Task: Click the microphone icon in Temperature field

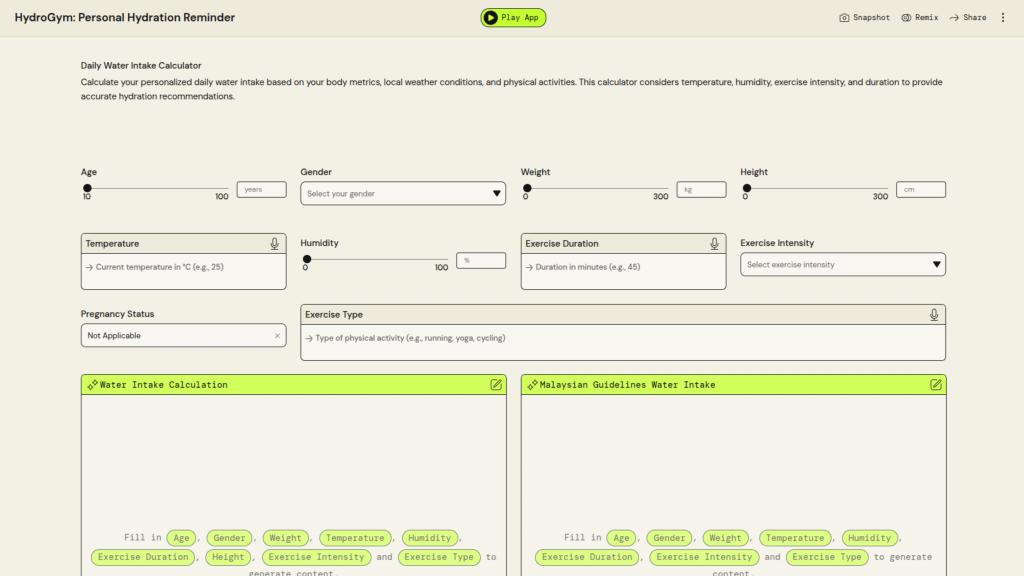Action: click(x=274, y=244)
